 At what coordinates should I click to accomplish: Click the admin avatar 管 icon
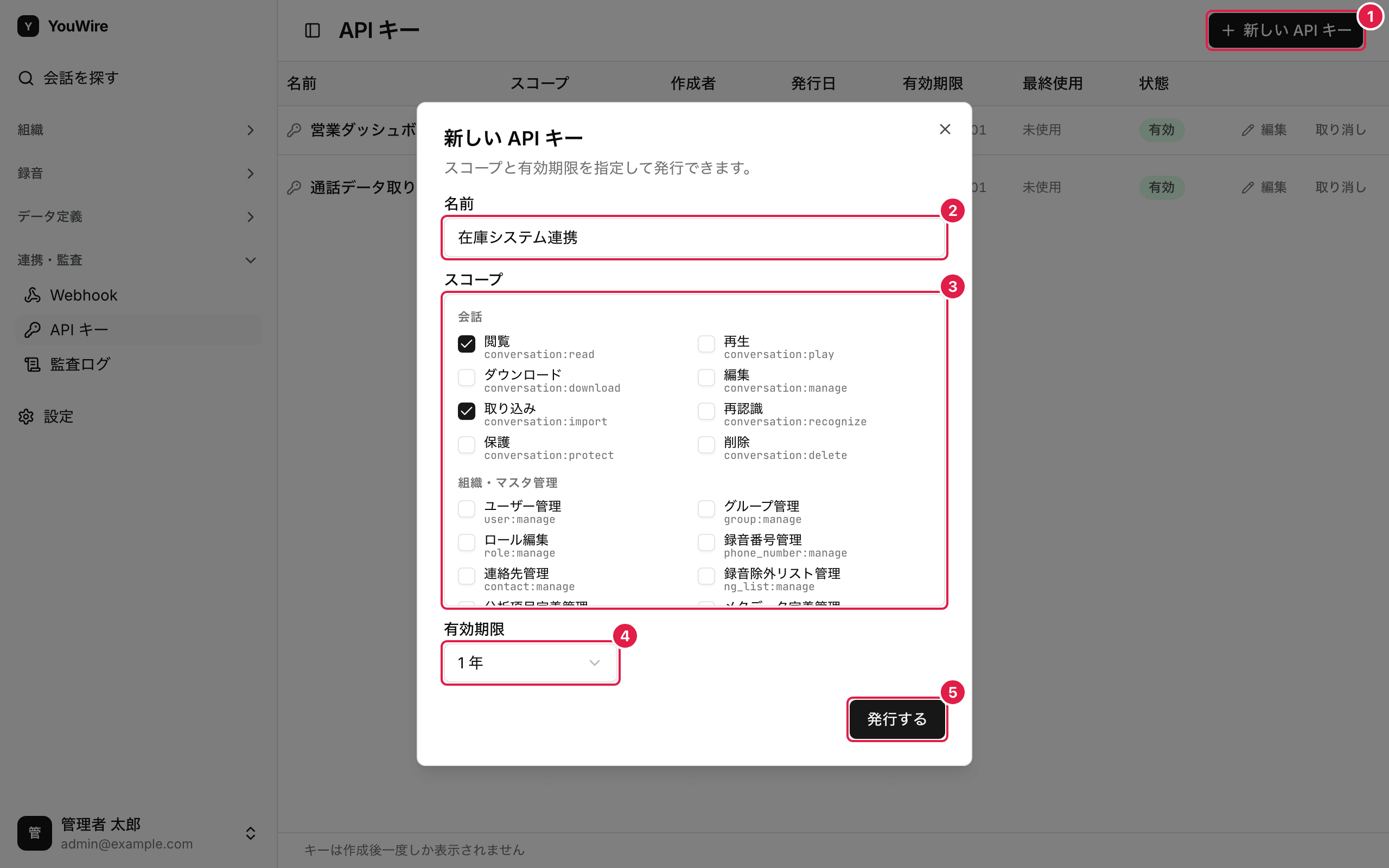click(34, 833)
